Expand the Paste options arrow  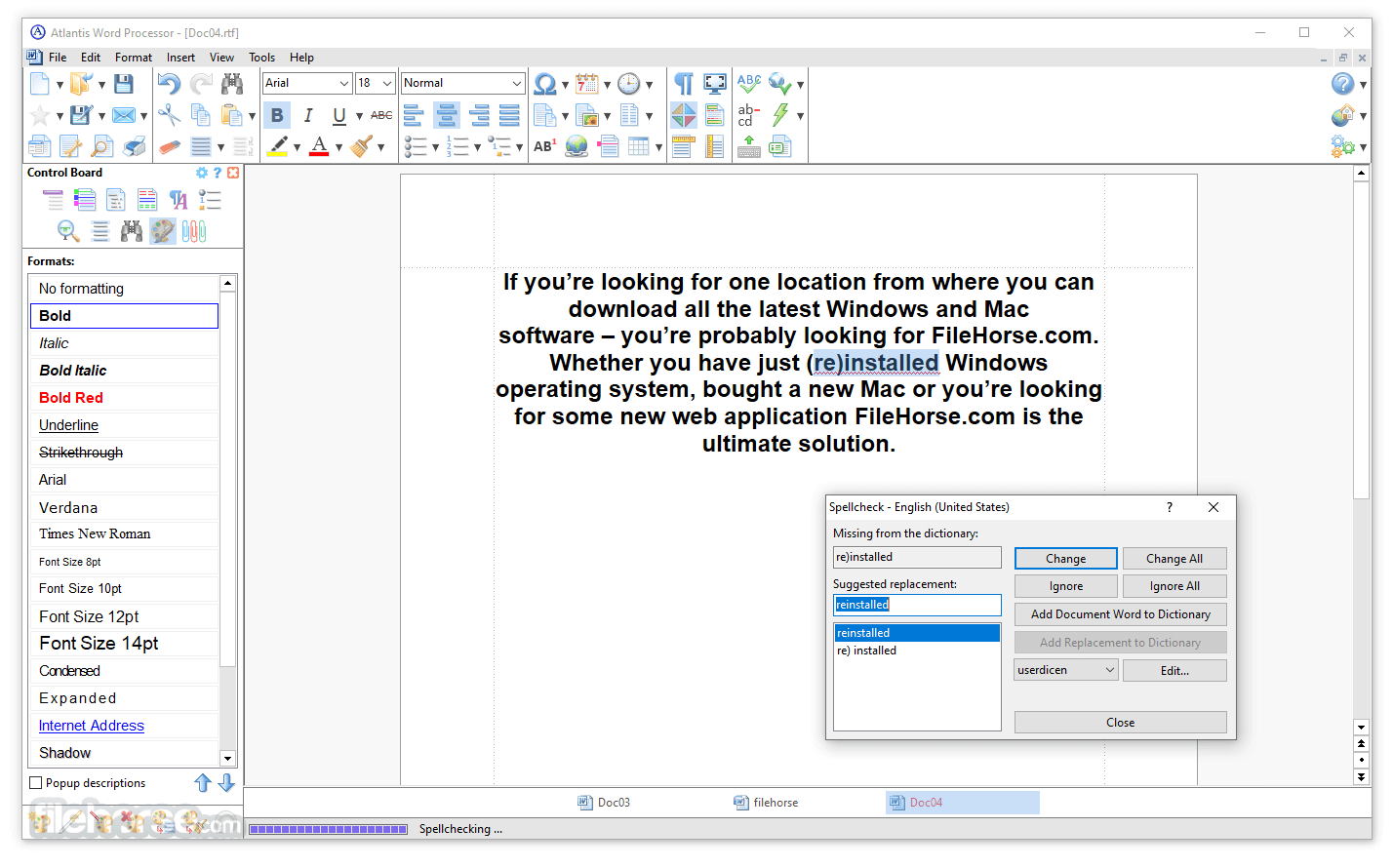252,116
